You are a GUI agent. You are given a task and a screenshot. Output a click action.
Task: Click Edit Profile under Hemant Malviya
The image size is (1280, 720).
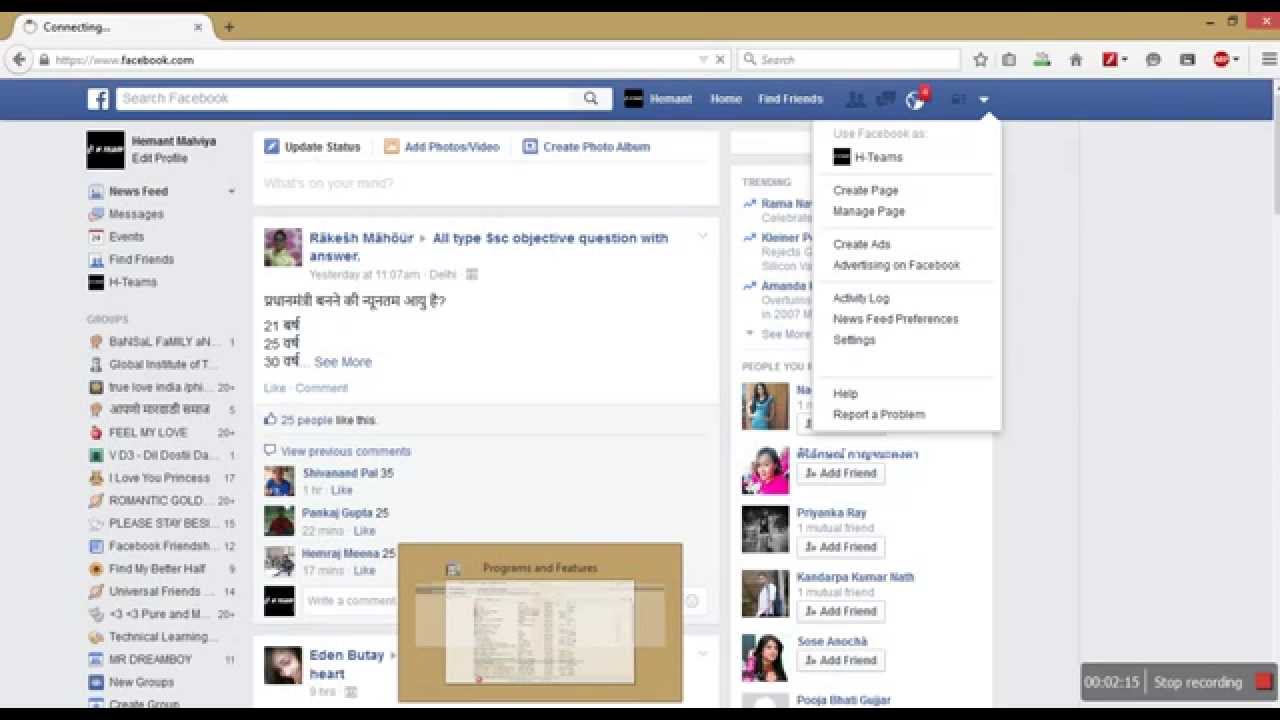click(160, 158)
